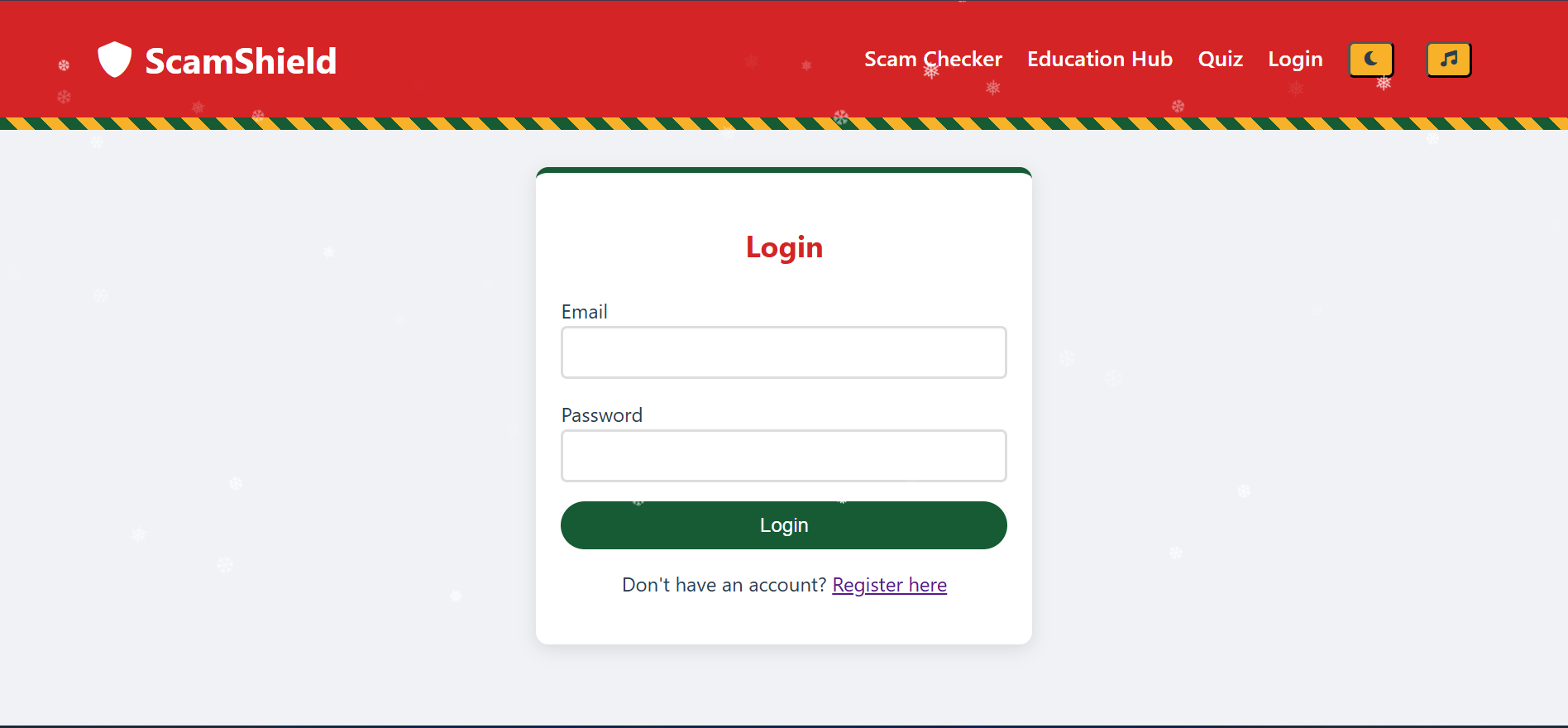Select Login in the top navigation bar
Viewport: 1568px width, 728px height.
1295,60
